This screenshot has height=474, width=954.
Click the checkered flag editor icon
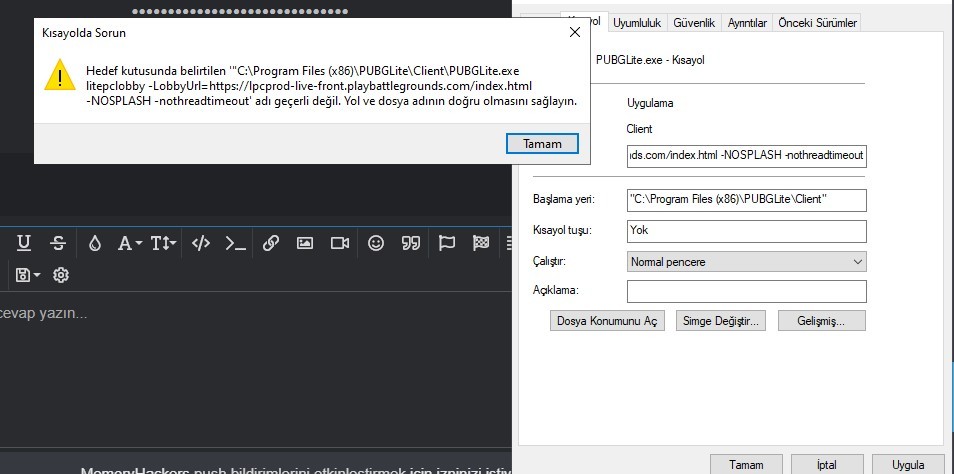pos(481,243)
